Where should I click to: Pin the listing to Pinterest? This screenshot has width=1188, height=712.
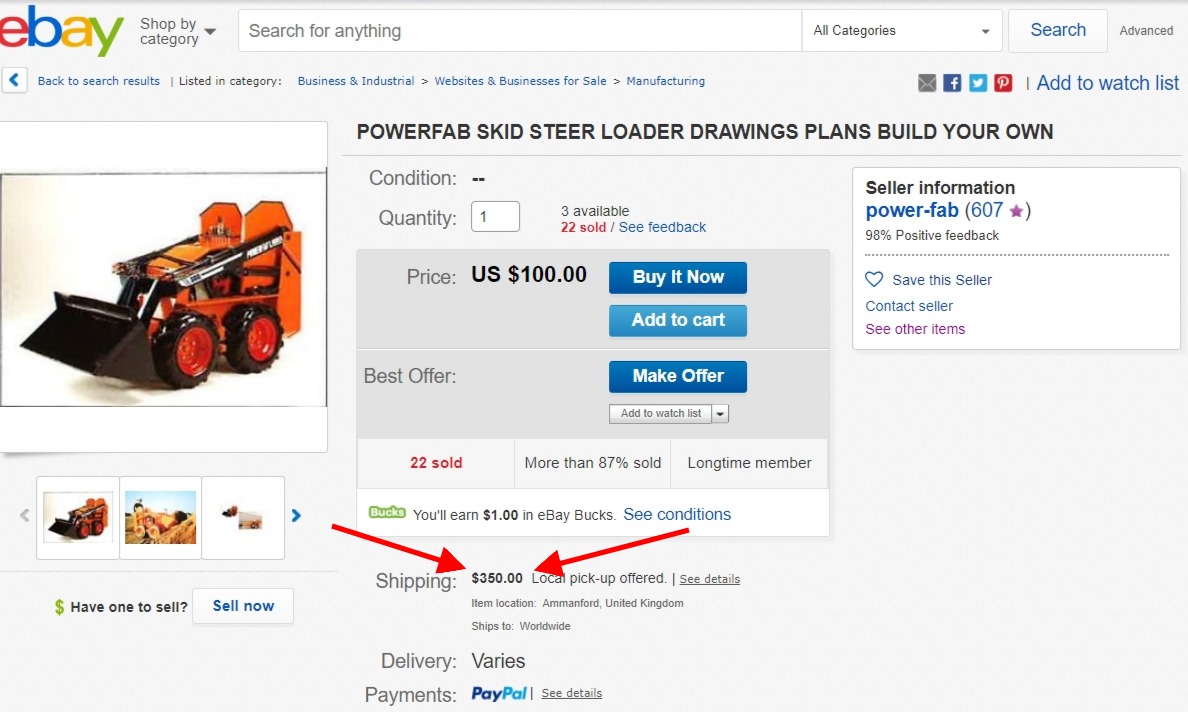pyautogui.click(x=1002, y=83)
